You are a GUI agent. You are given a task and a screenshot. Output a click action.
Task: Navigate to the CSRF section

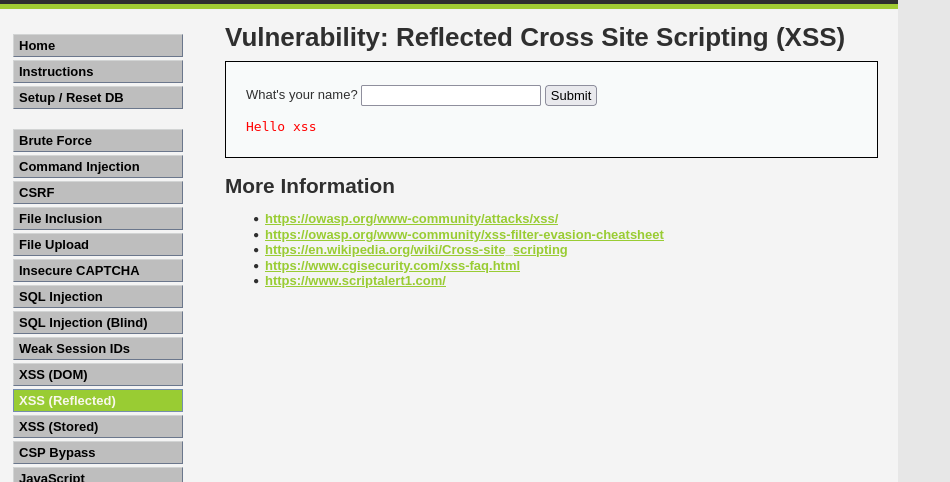(x=97, y=193)
